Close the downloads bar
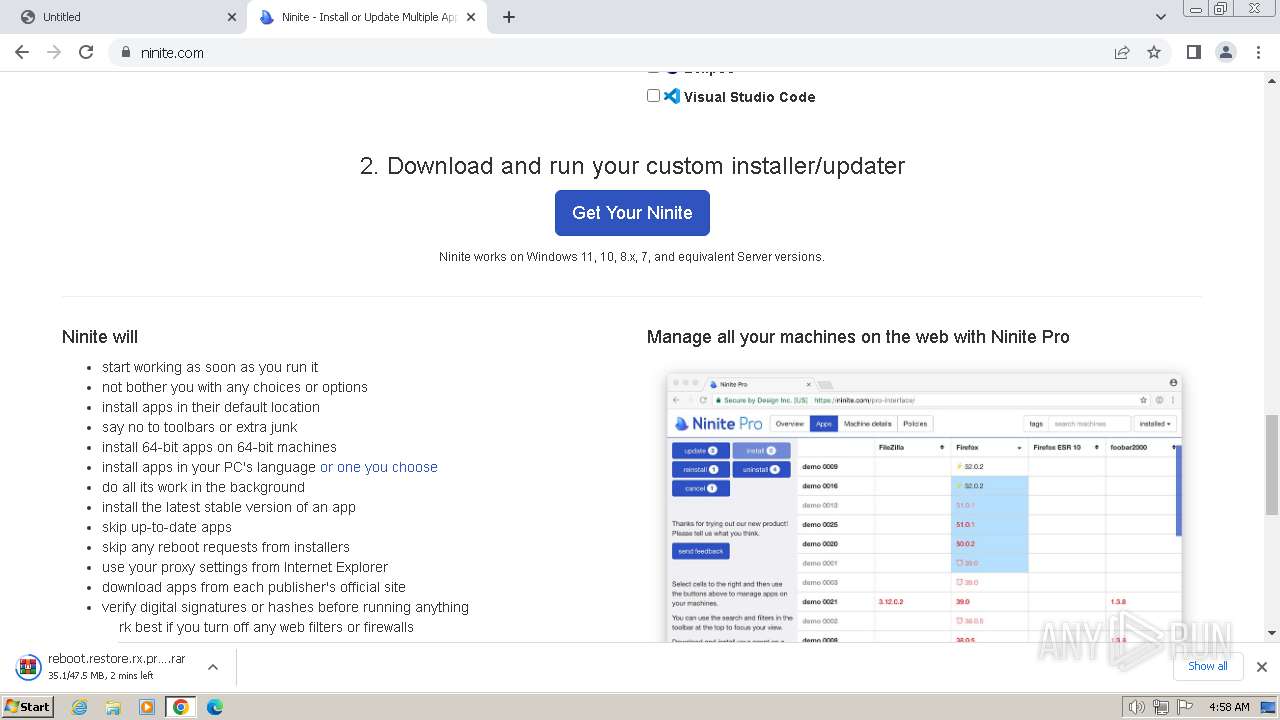The height and width of the screenshot is (720, 1280). 1262,666
